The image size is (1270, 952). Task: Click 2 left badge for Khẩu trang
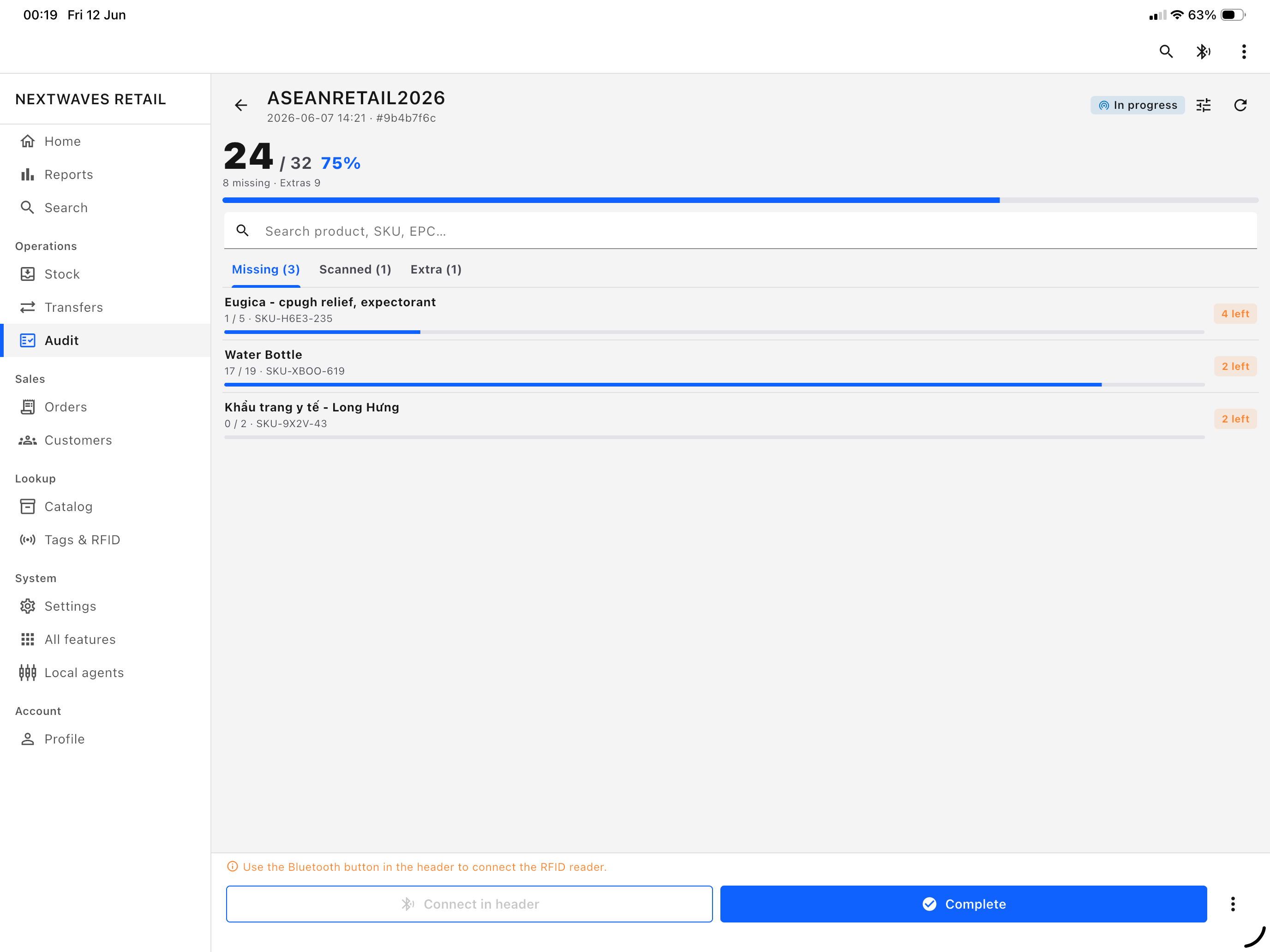1235,419
